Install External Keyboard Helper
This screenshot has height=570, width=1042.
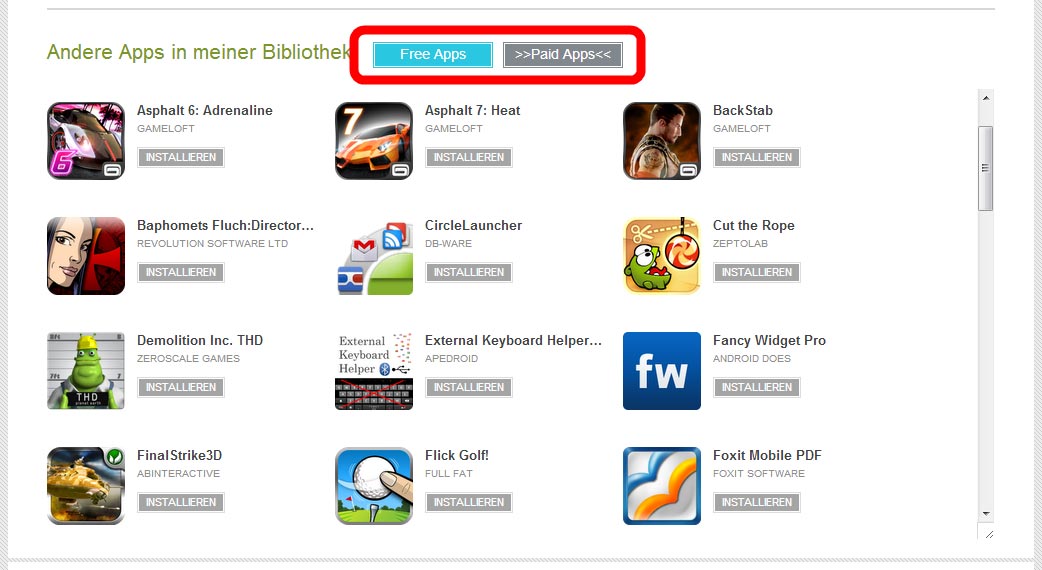click(469, 387)
